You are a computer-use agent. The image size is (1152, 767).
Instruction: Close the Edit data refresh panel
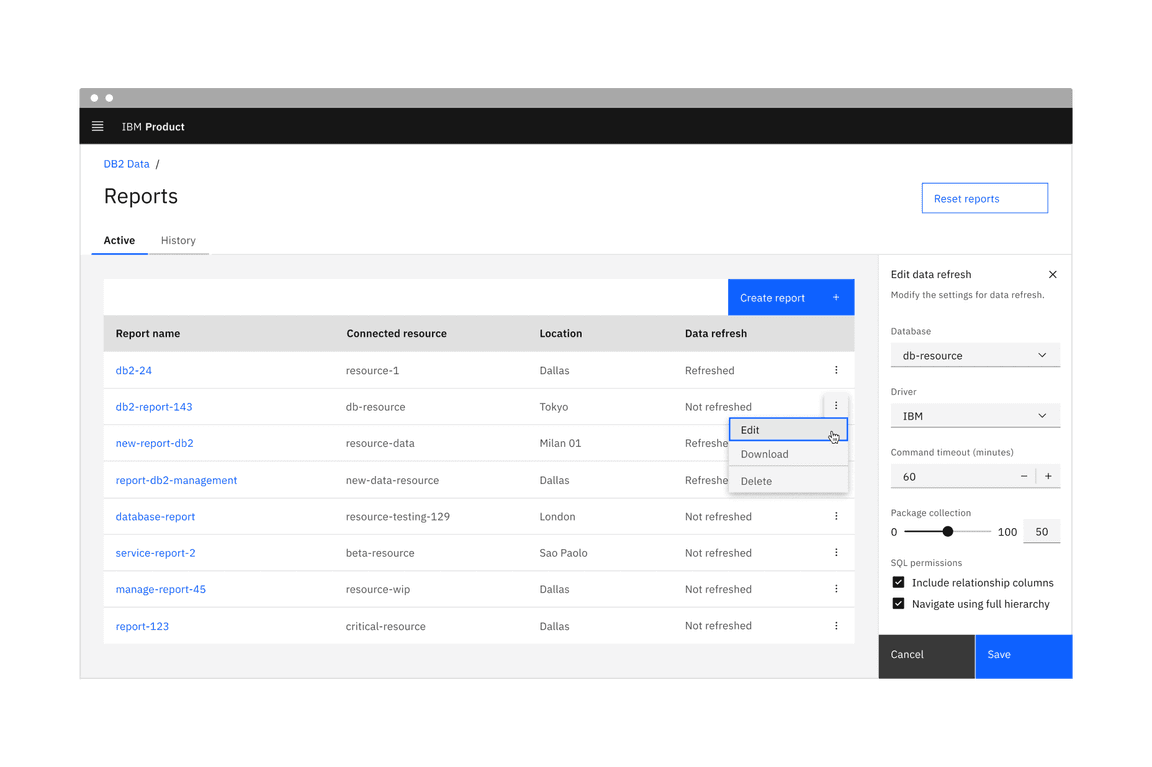(1052, 274)
